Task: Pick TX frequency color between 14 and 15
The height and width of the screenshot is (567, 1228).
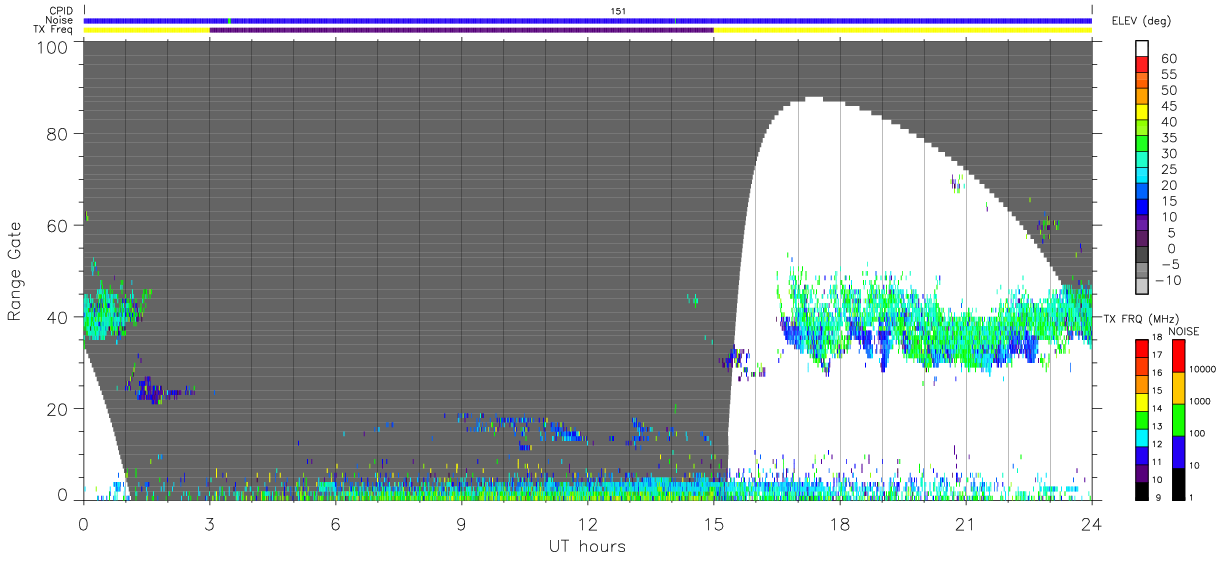Action: pyautogui.click(x=1142, y=400)
